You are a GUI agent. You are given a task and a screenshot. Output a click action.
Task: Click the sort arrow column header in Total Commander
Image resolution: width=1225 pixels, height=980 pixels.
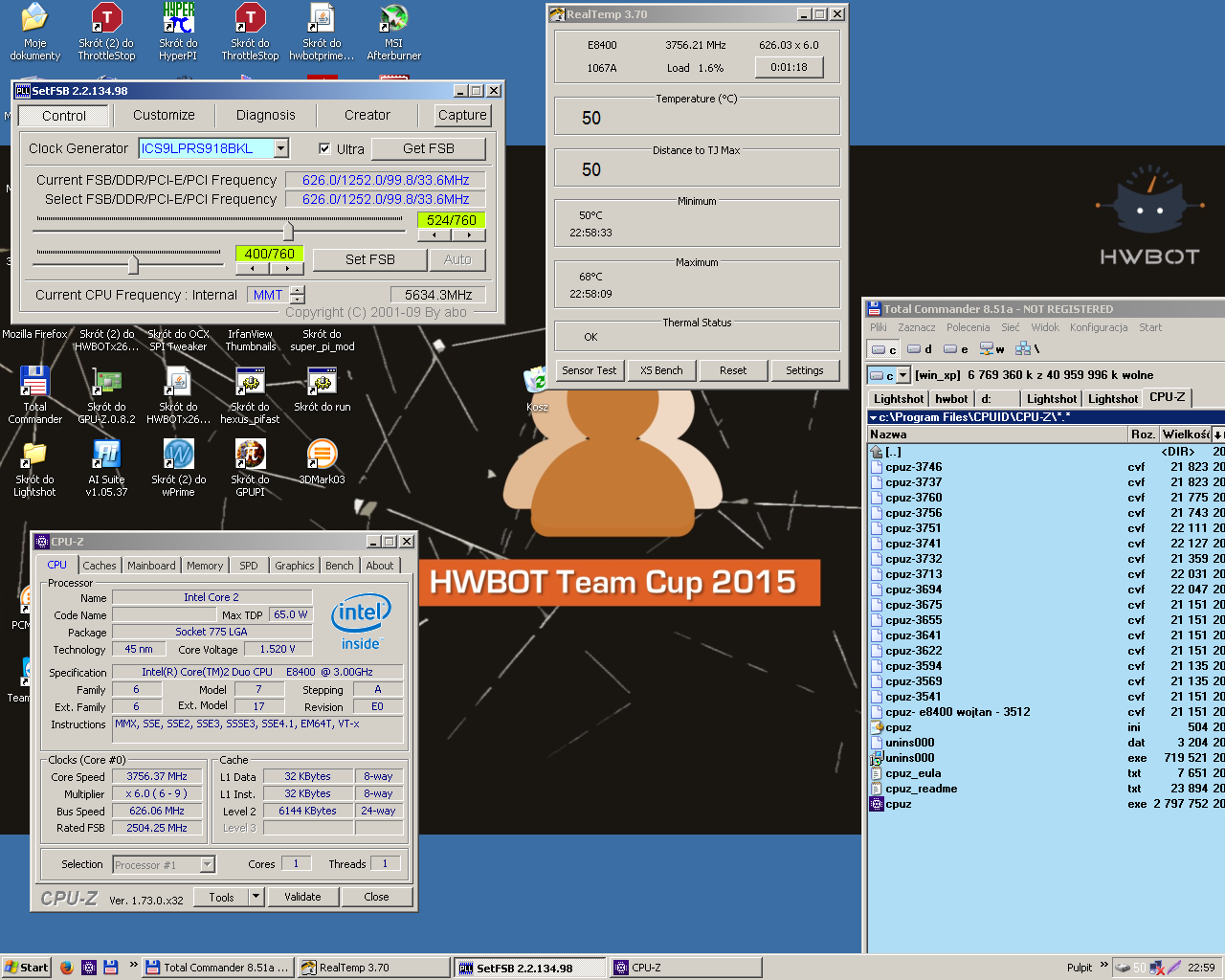click(x=1218, y=434)
